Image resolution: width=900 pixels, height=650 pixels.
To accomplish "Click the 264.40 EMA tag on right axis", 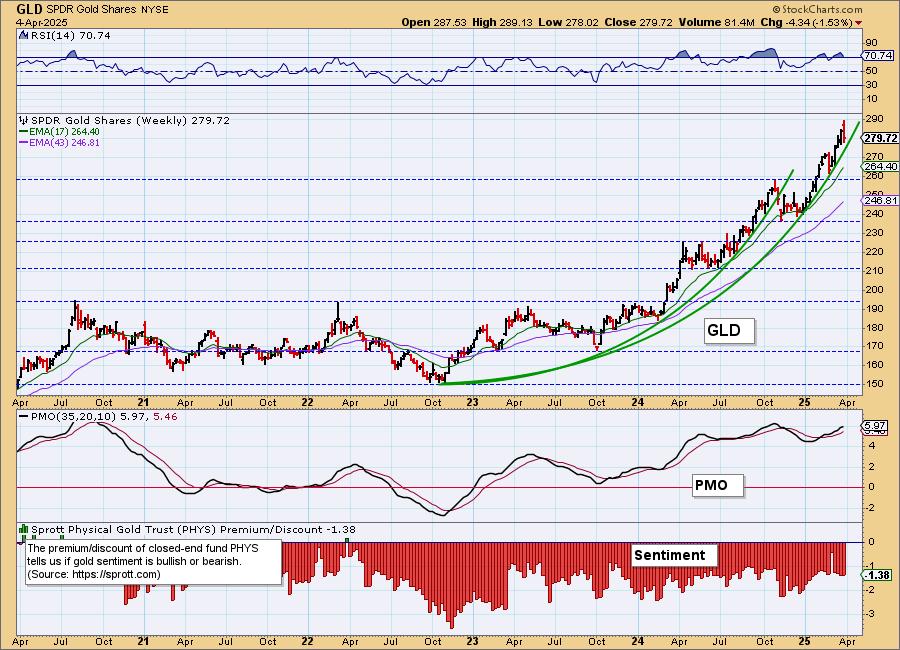I will point(880,167).
